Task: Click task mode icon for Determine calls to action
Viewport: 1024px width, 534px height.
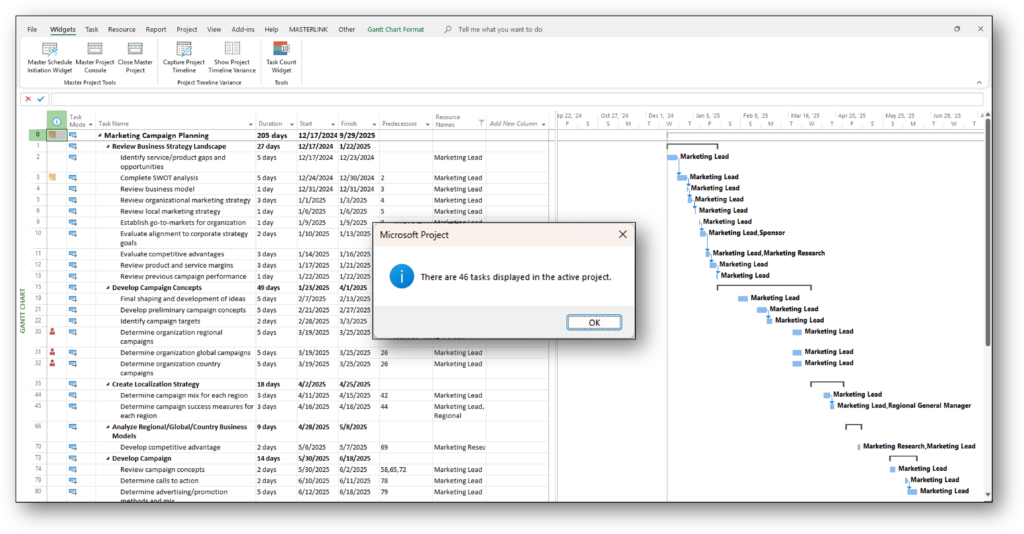Action: 72,480
